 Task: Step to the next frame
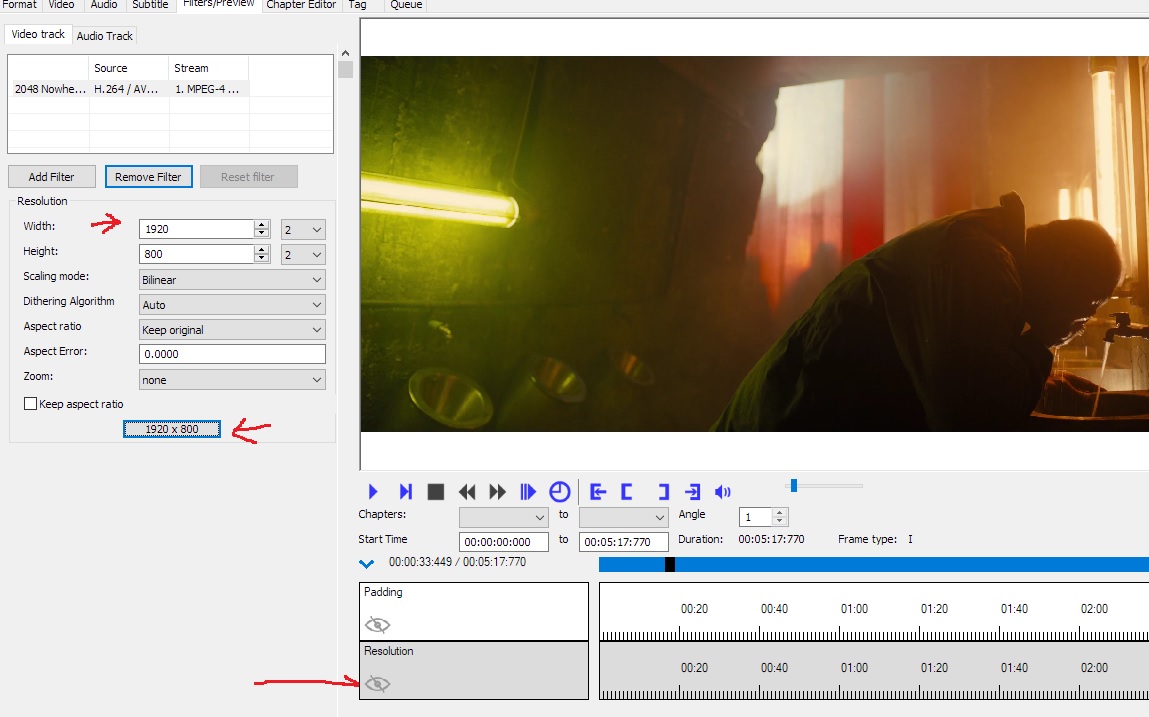click(x=405, y=491)
